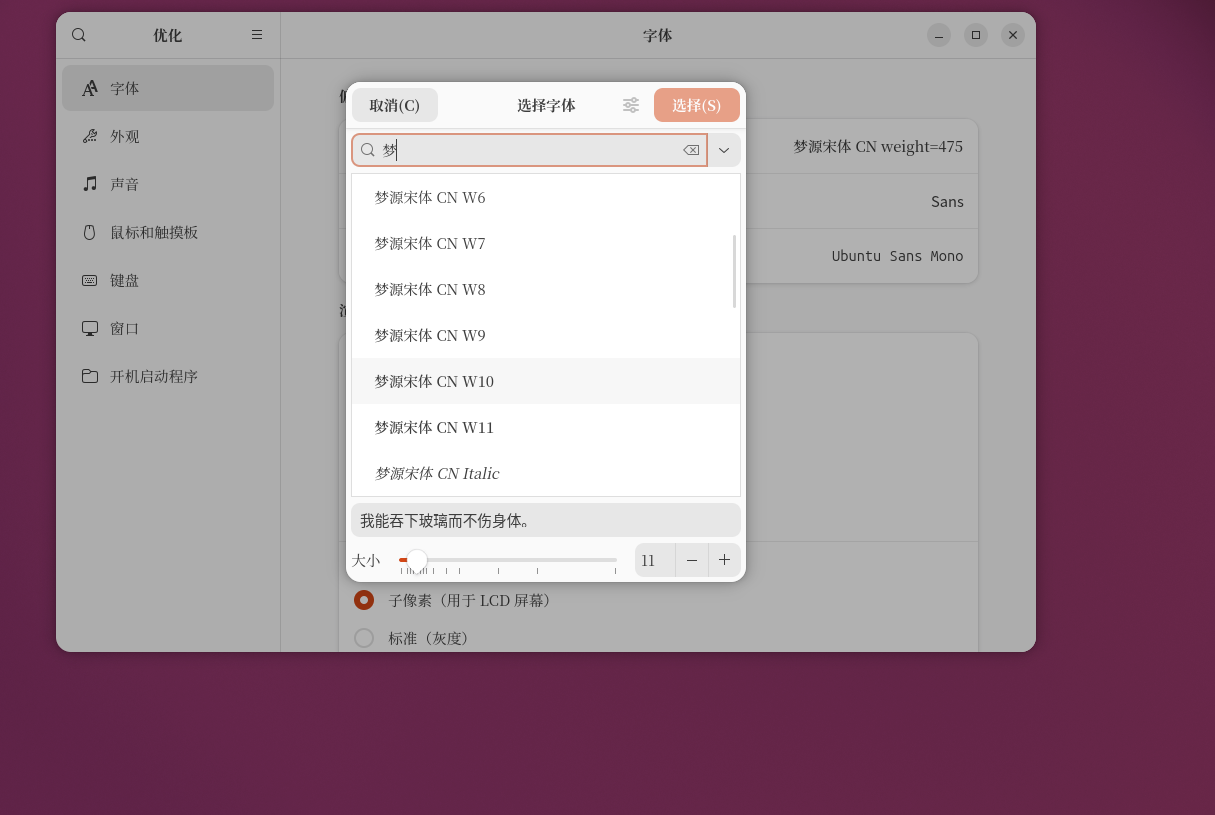Click the 取消(C) button in the font dialog
The height and width of the screenshot is (815, 1215).
[395, 105]
